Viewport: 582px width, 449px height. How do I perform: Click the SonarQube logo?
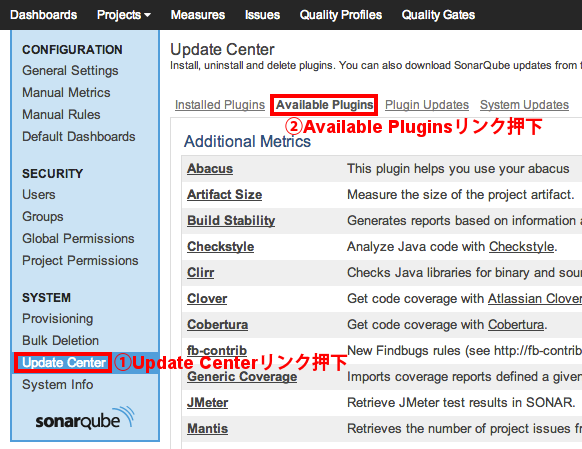tap(85, 418)
